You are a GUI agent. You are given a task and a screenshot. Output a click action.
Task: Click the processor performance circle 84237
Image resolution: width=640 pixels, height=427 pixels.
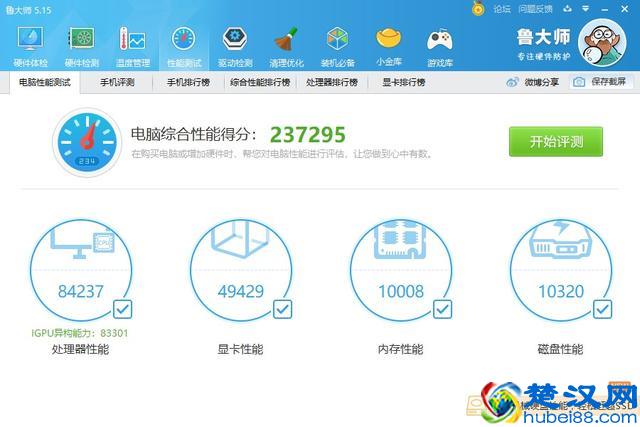(x=81, y=270)
